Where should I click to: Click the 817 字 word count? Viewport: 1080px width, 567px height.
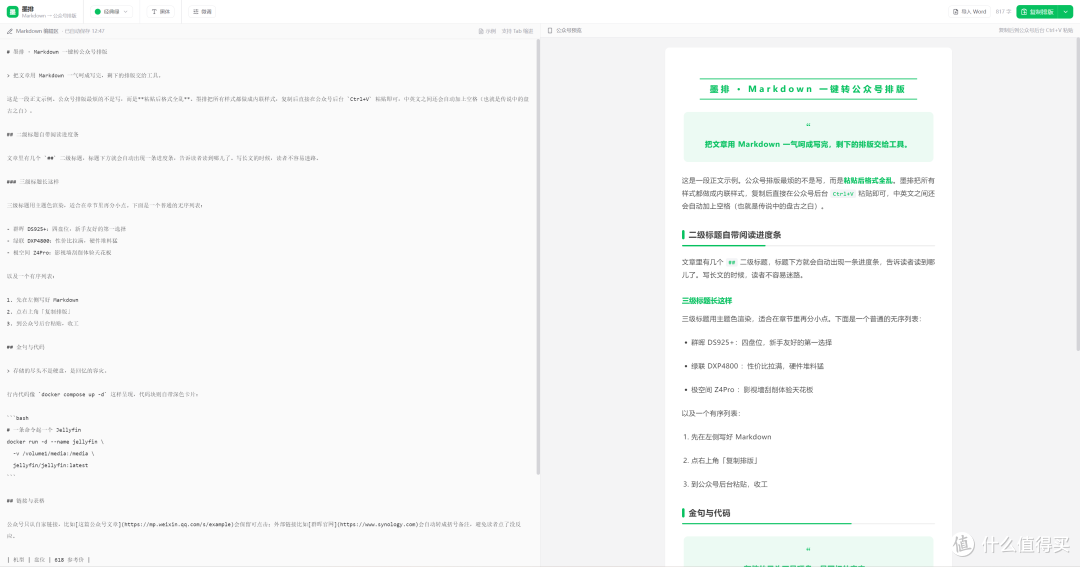coord(1003,12)
